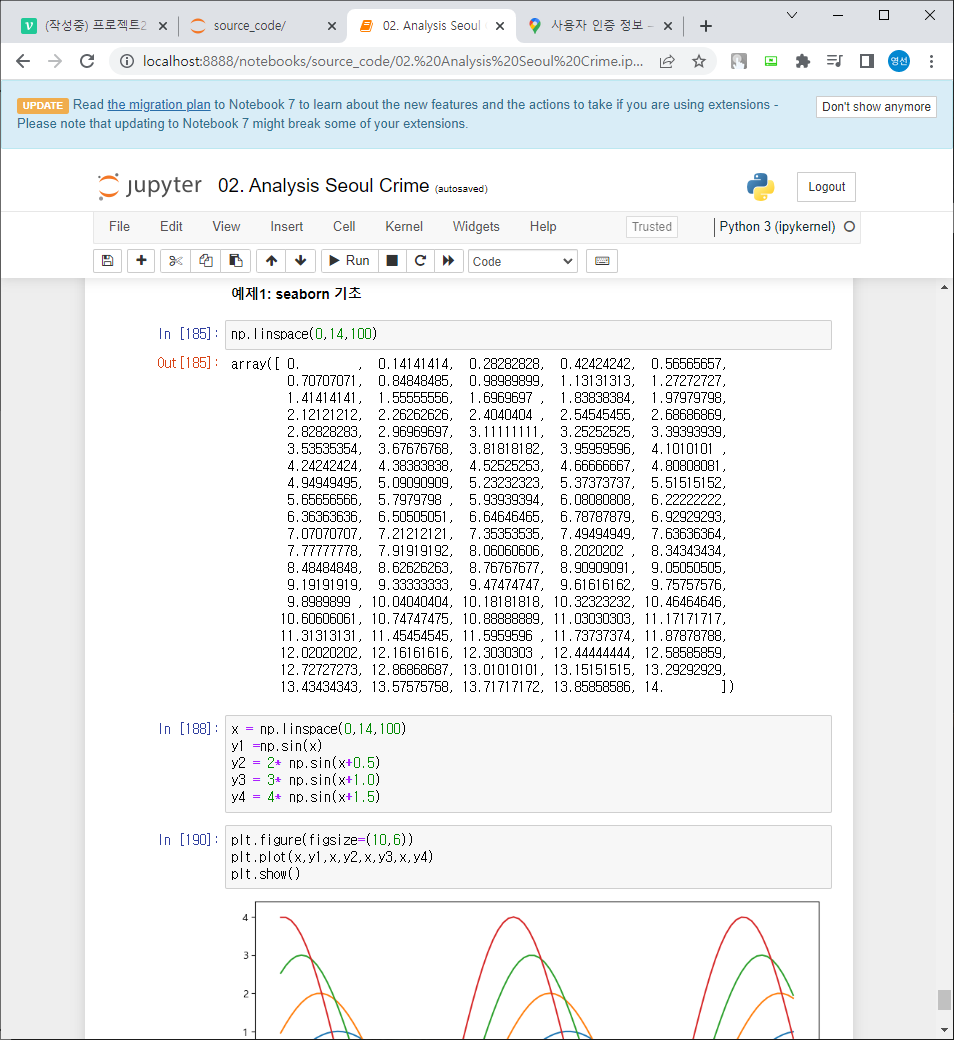This screenshot has width=954, height=1040.
Task: Move selected cell up arrow
Action: coord(271,261)
